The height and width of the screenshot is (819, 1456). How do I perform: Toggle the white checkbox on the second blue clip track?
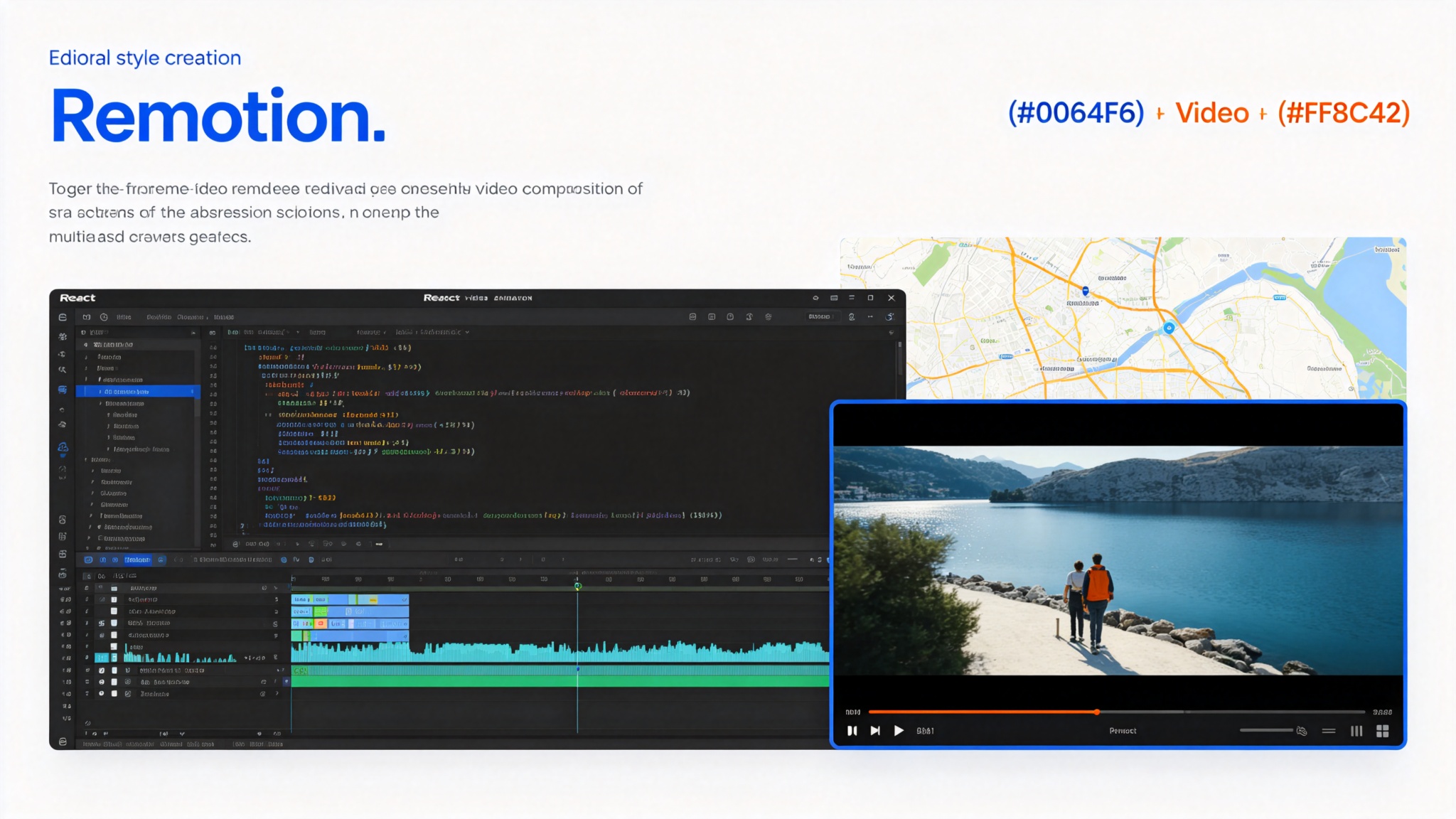coord(114,611)
